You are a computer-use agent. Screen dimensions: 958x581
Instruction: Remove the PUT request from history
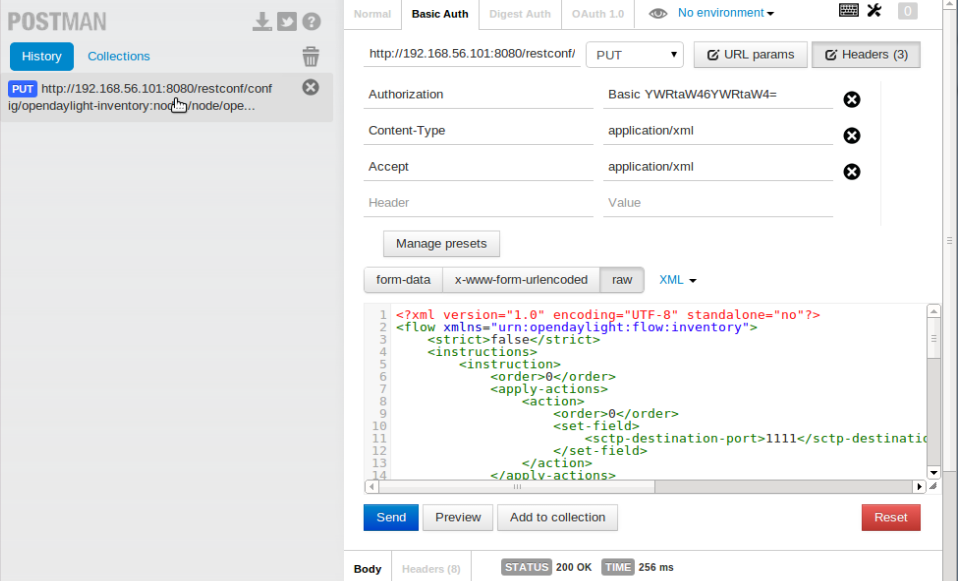pos(310,87)
